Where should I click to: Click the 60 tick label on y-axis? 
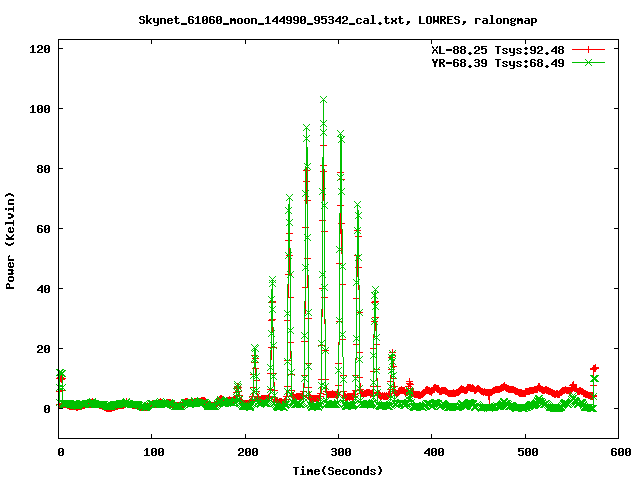coord(44,228)
